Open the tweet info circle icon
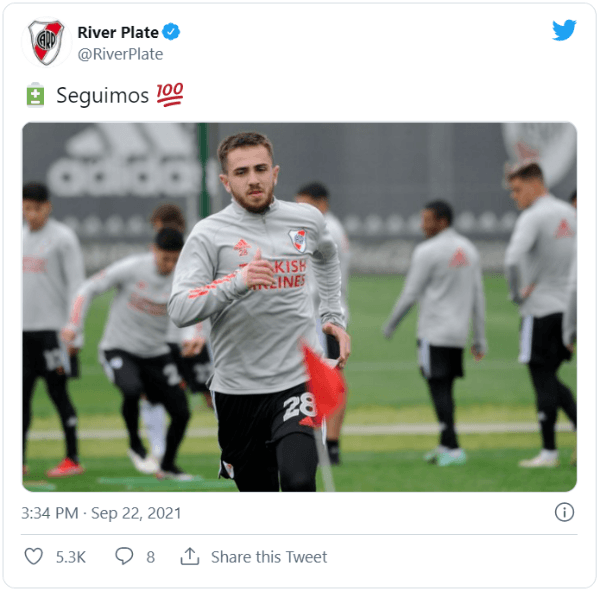Image resolution: width=600 pixels, height=591 pixels. [x=564, y=512]
